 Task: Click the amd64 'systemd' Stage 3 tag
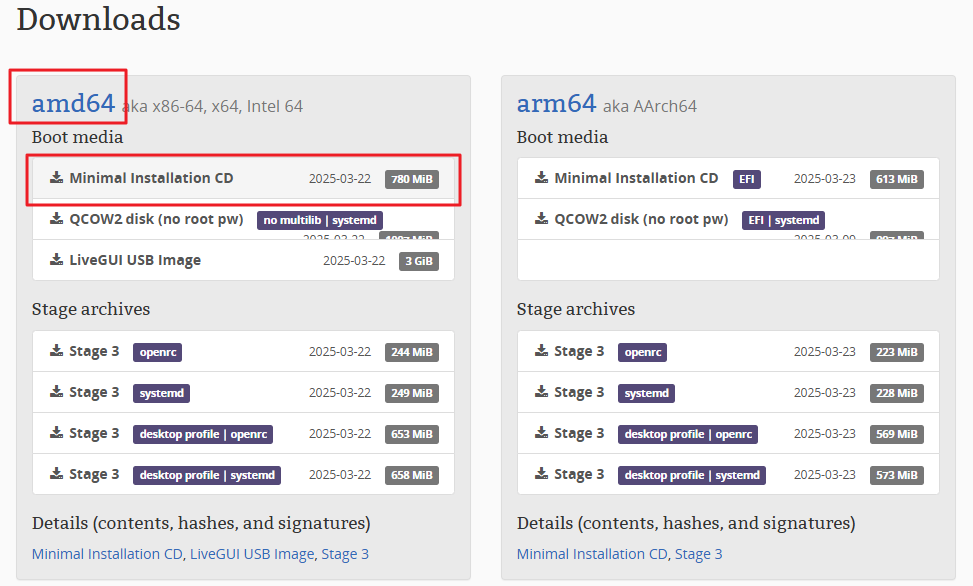pos(161,393)
